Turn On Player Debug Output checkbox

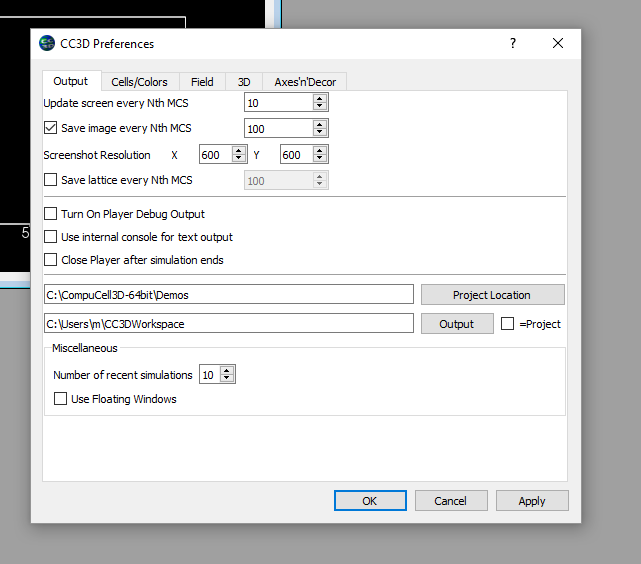50,214
